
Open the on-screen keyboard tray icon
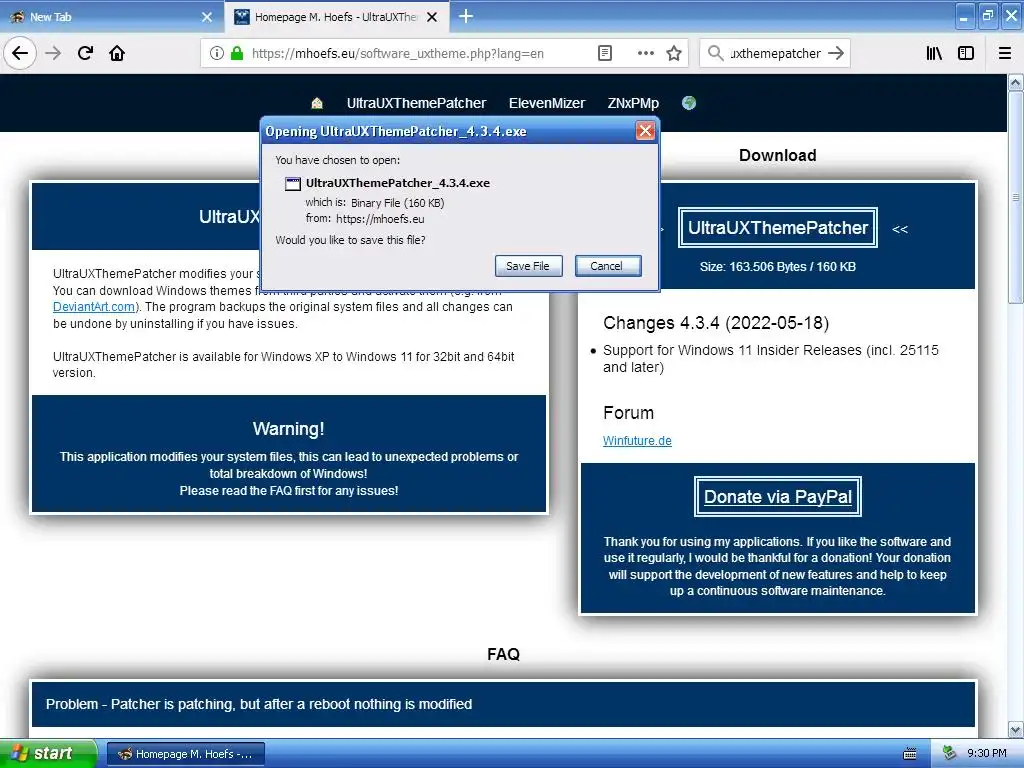(910, 754)
